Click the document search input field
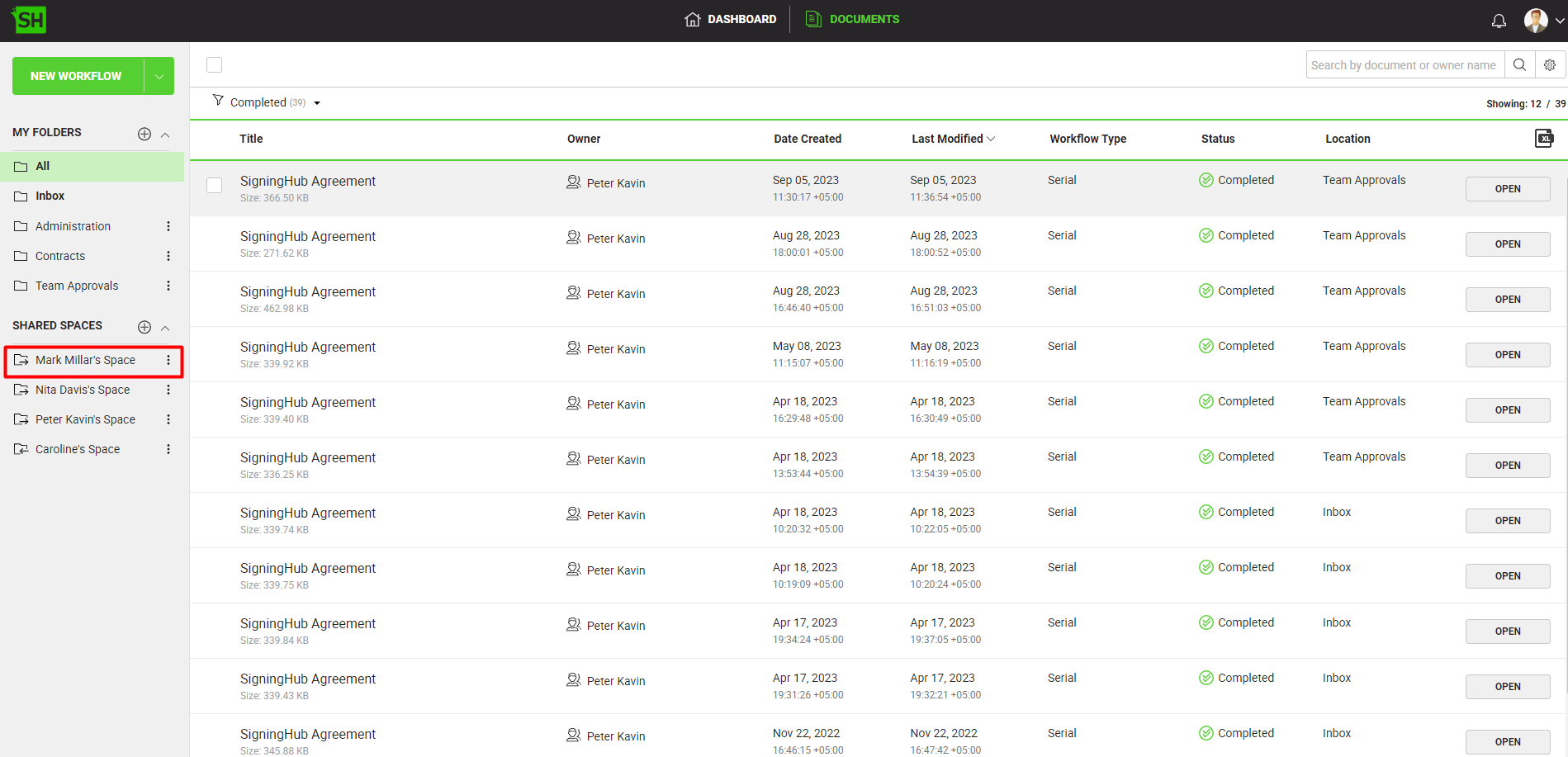1568x757 pixels. (x=1404, y=65)
